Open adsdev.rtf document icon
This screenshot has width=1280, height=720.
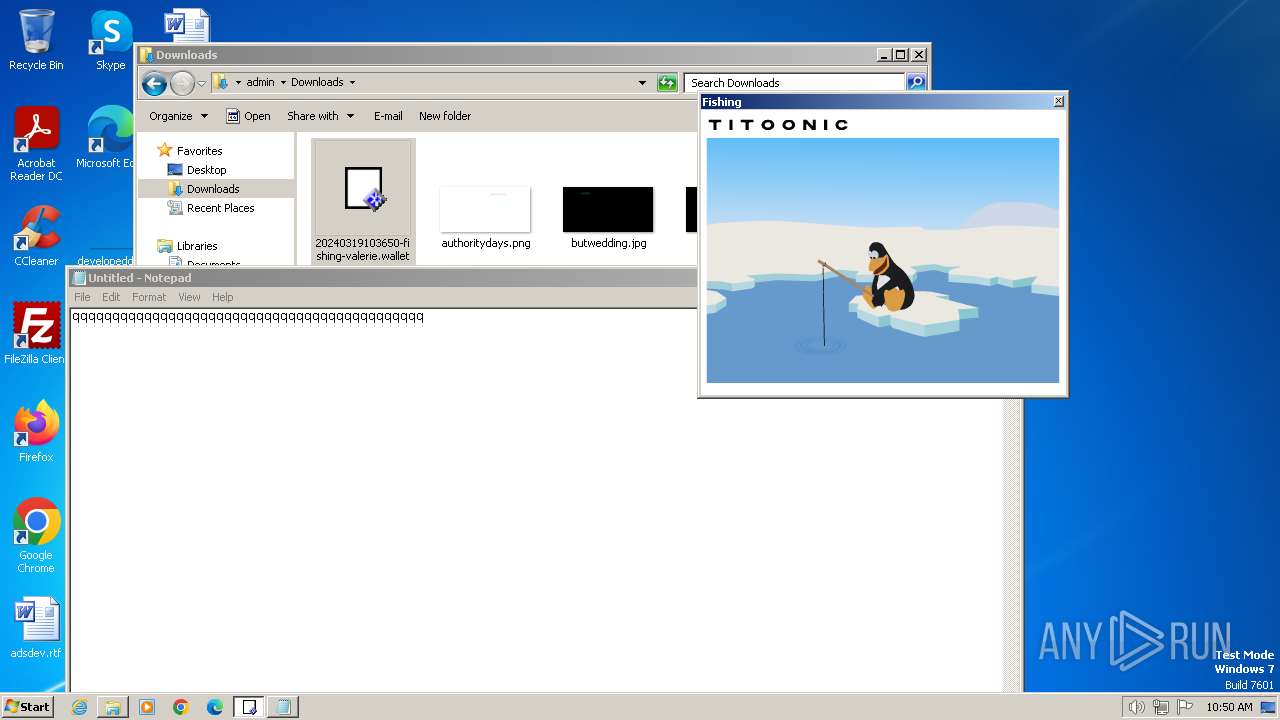click(36, 628)
